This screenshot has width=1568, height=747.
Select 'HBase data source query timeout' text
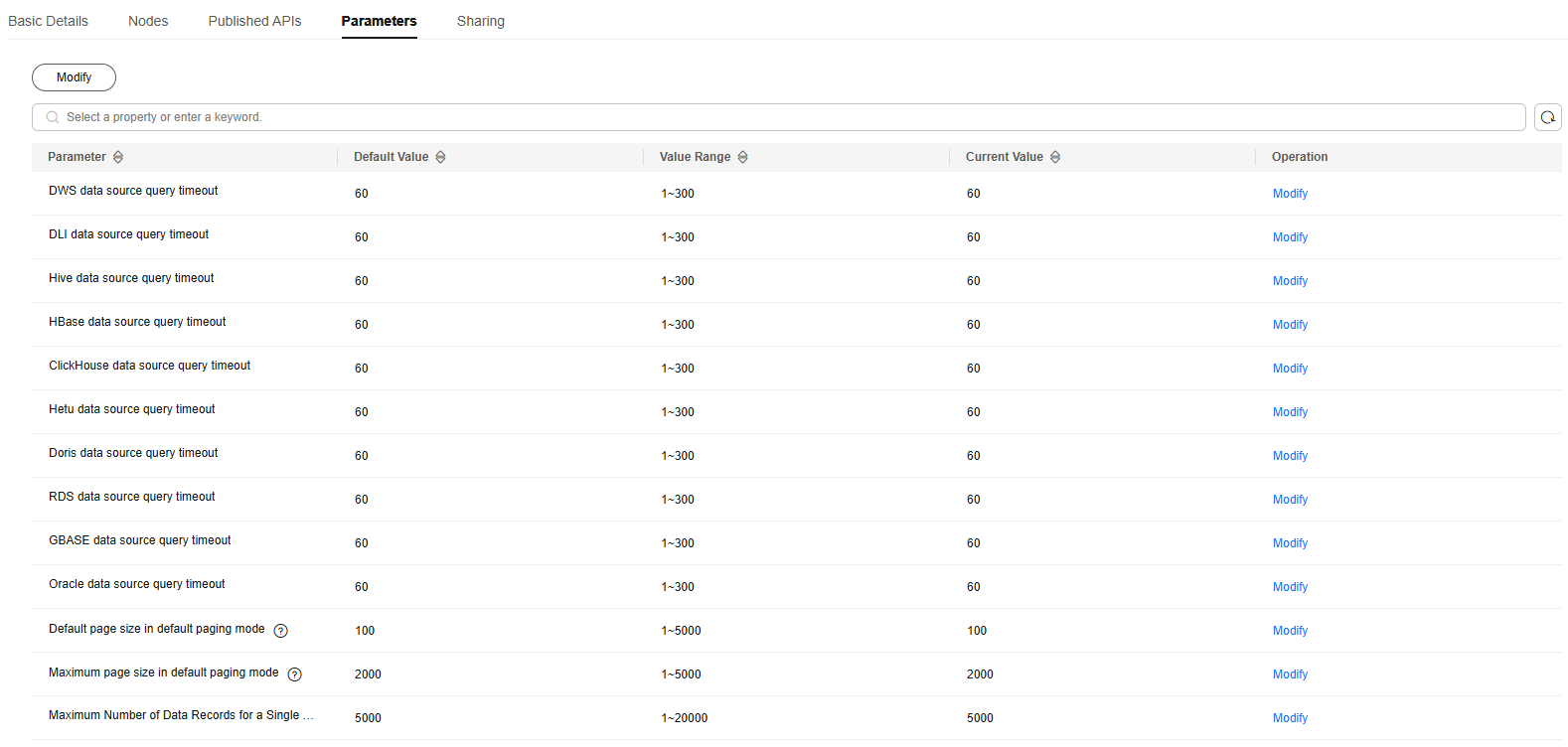click(x=137, y=322)
